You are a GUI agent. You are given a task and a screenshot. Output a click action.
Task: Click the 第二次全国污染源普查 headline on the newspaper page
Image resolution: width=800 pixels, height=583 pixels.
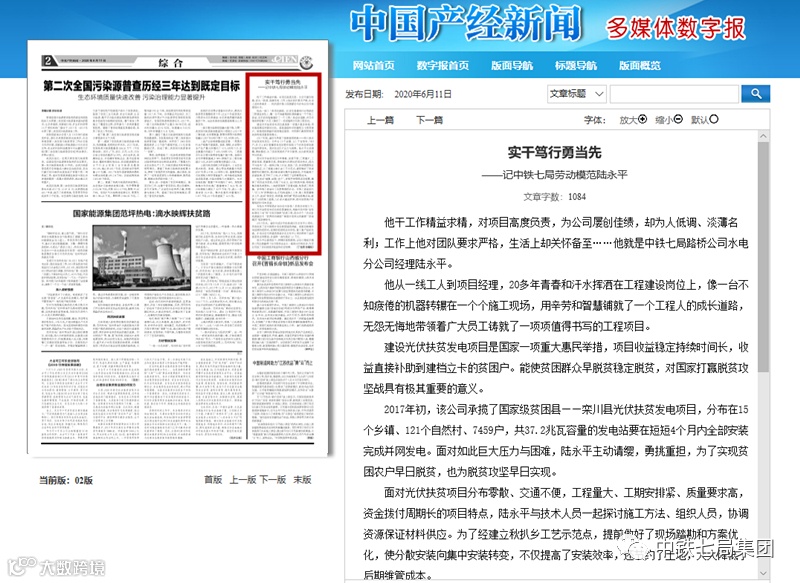141,86
